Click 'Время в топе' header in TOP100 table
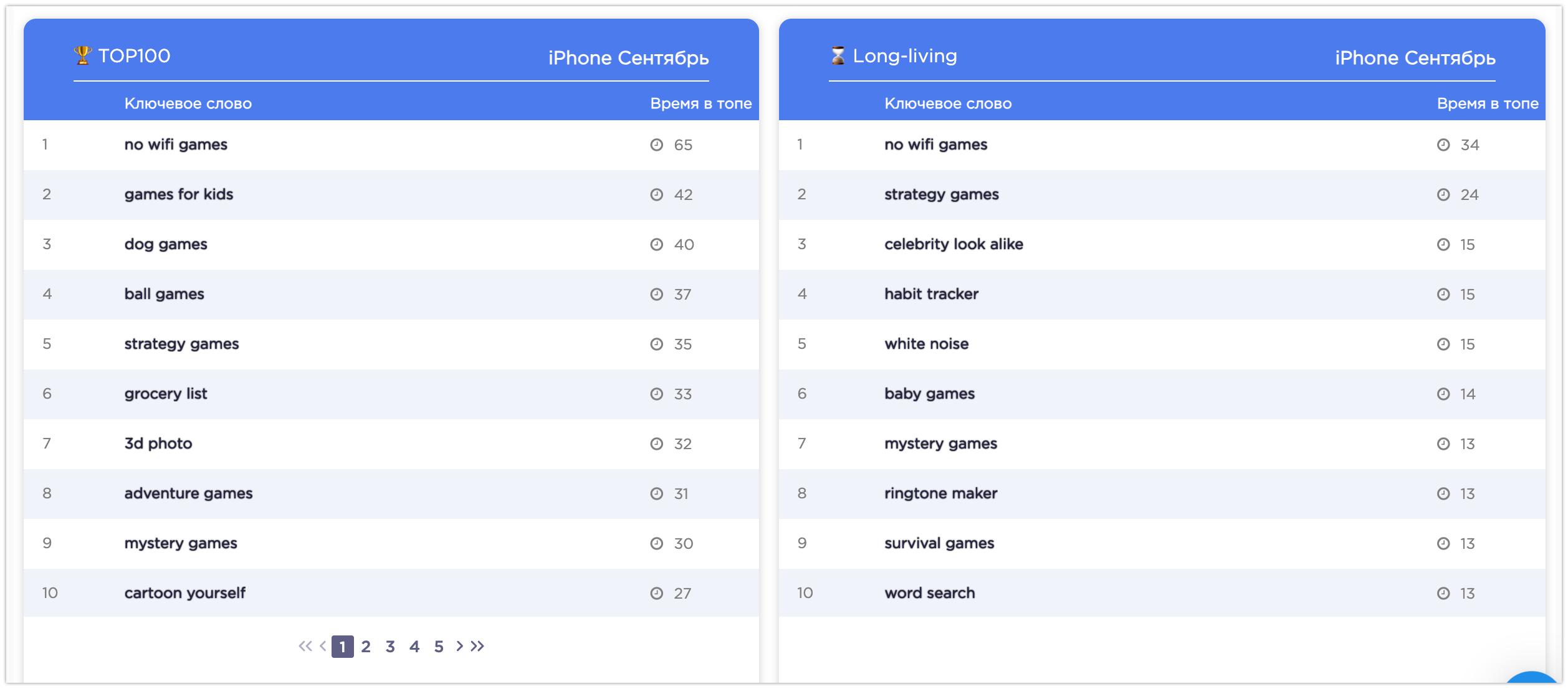 point(700,103)
